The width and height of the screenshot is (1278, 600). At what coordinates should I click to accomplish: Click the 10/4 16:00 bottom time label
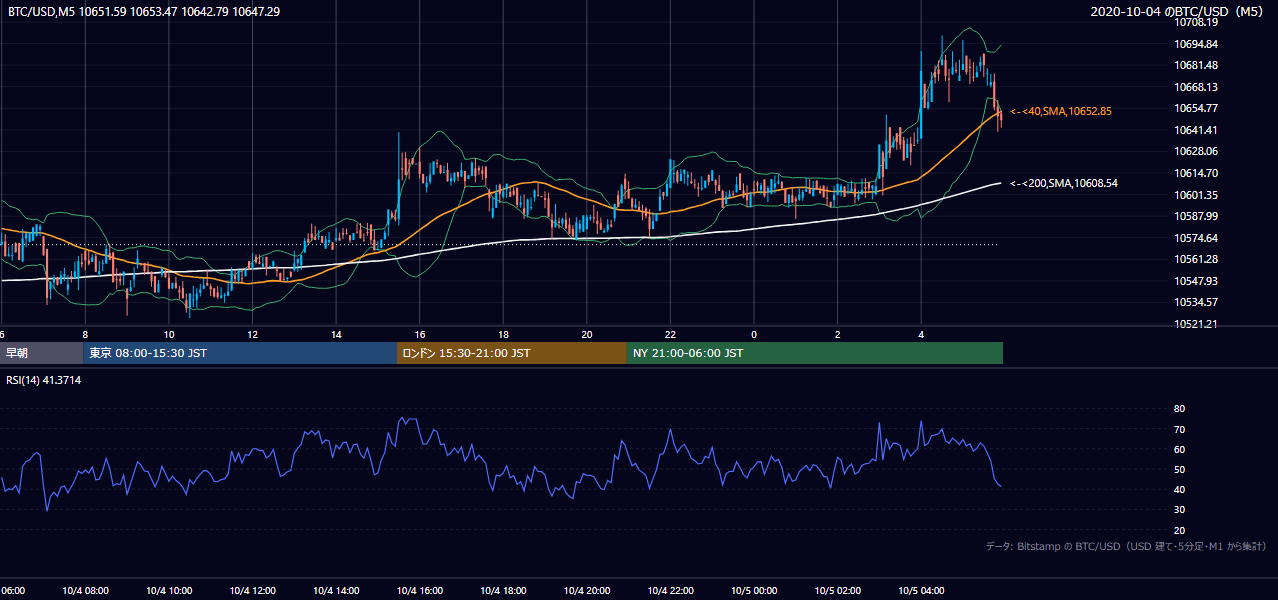click(419, 590)
